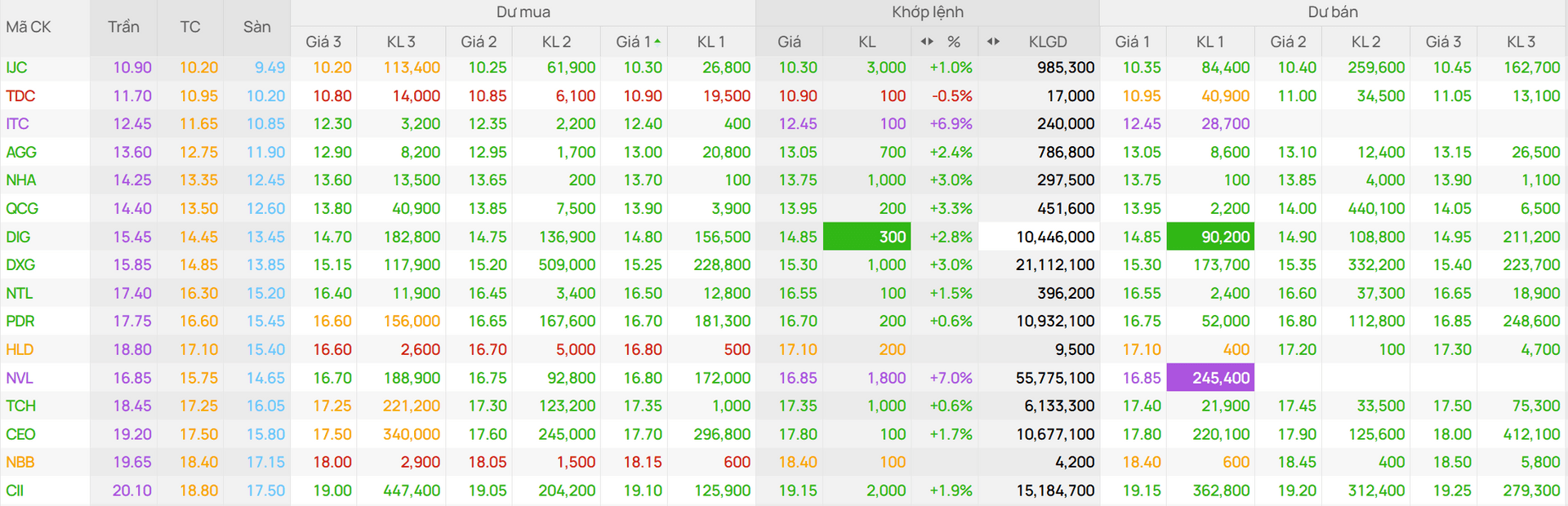
Task: Sort by the Mã CK column header
Action: point(29,27)
